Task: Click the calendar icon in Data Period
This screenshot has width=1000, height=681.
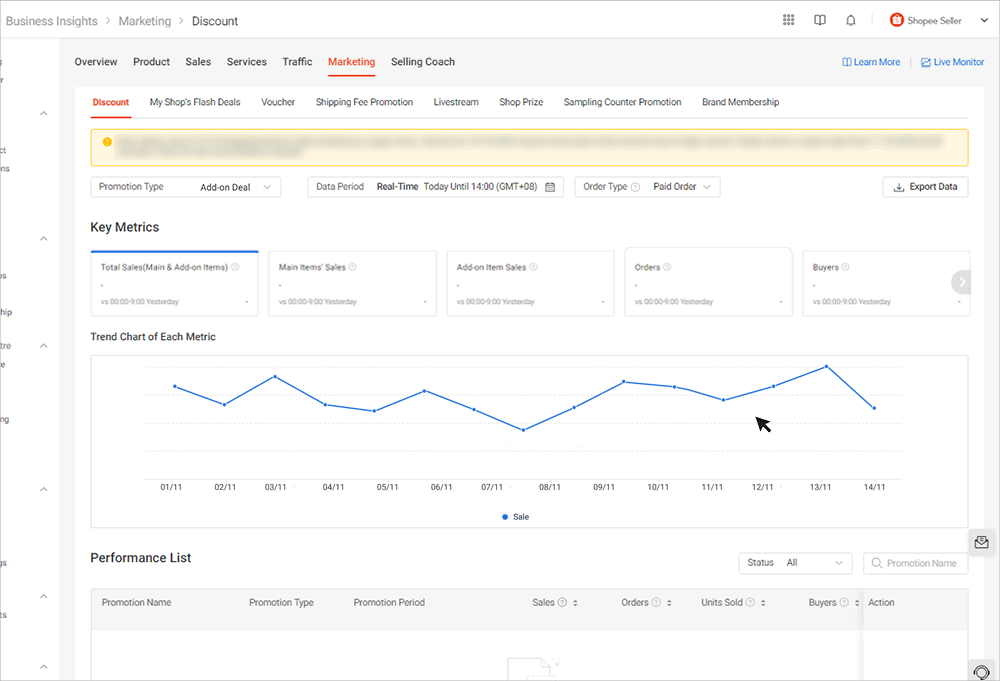Action: [550, 187]
